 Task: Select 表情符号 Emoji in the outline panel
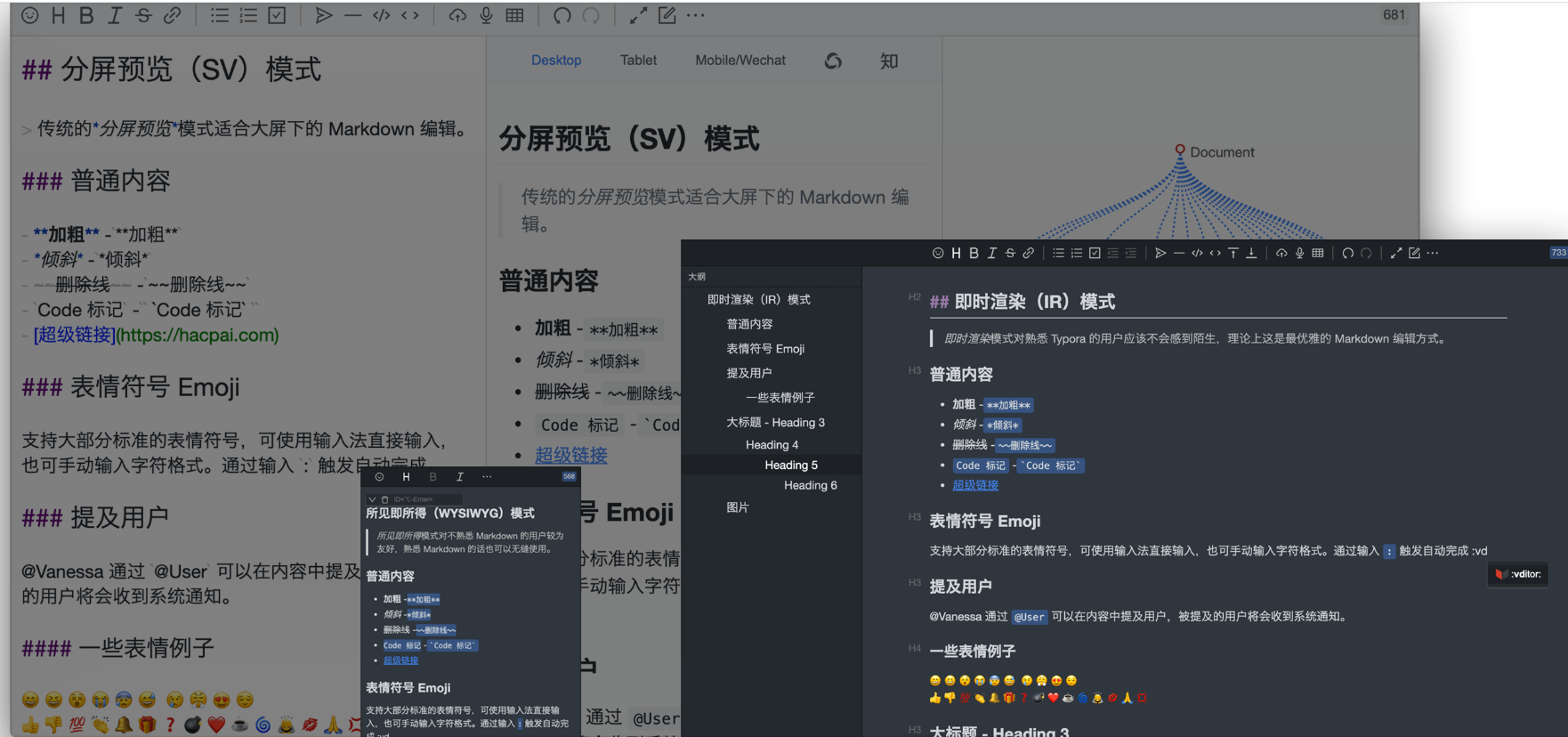pyautogui.click(x=765, y=349)
